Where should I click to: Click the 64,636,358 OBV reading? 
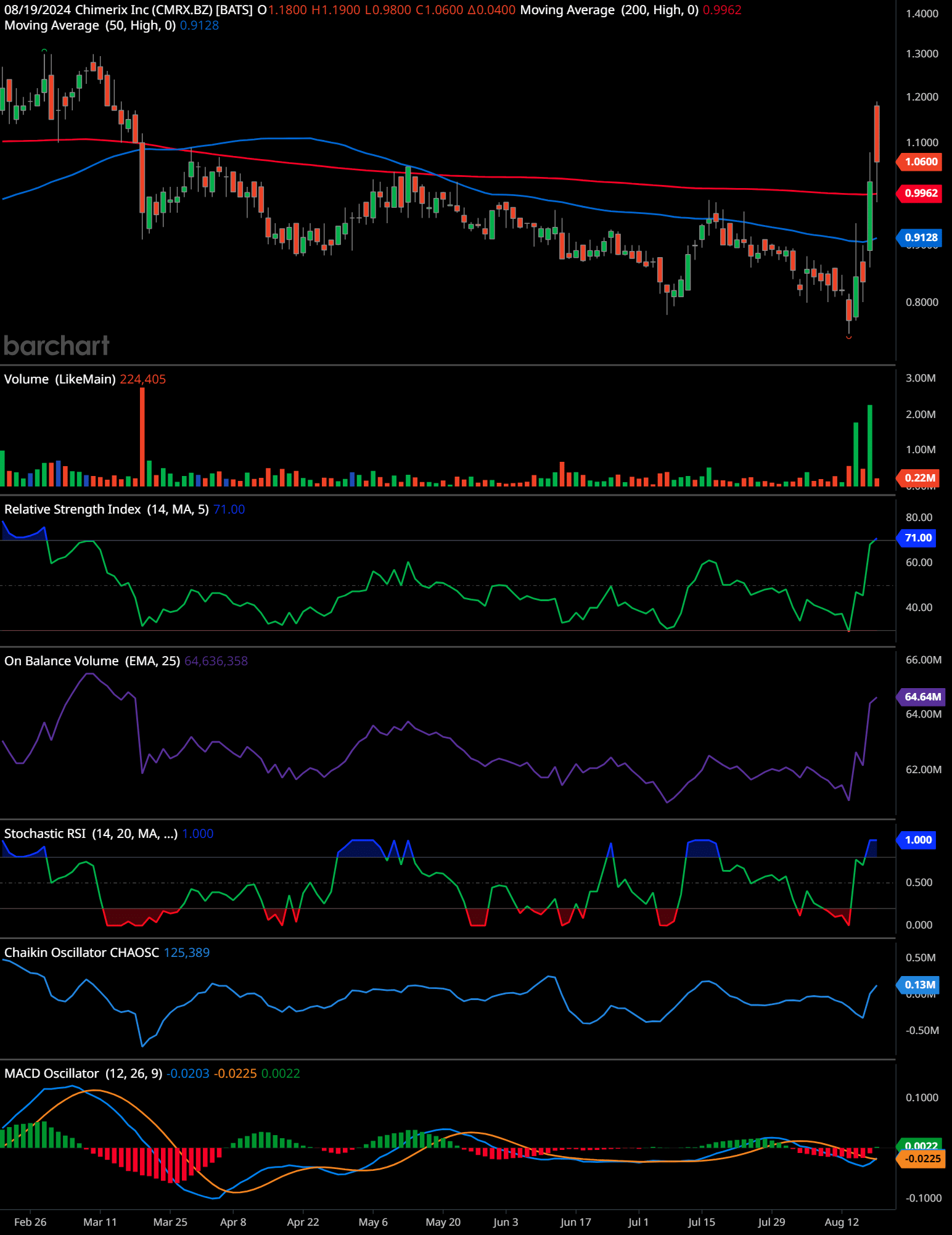(x=216, y=661)
